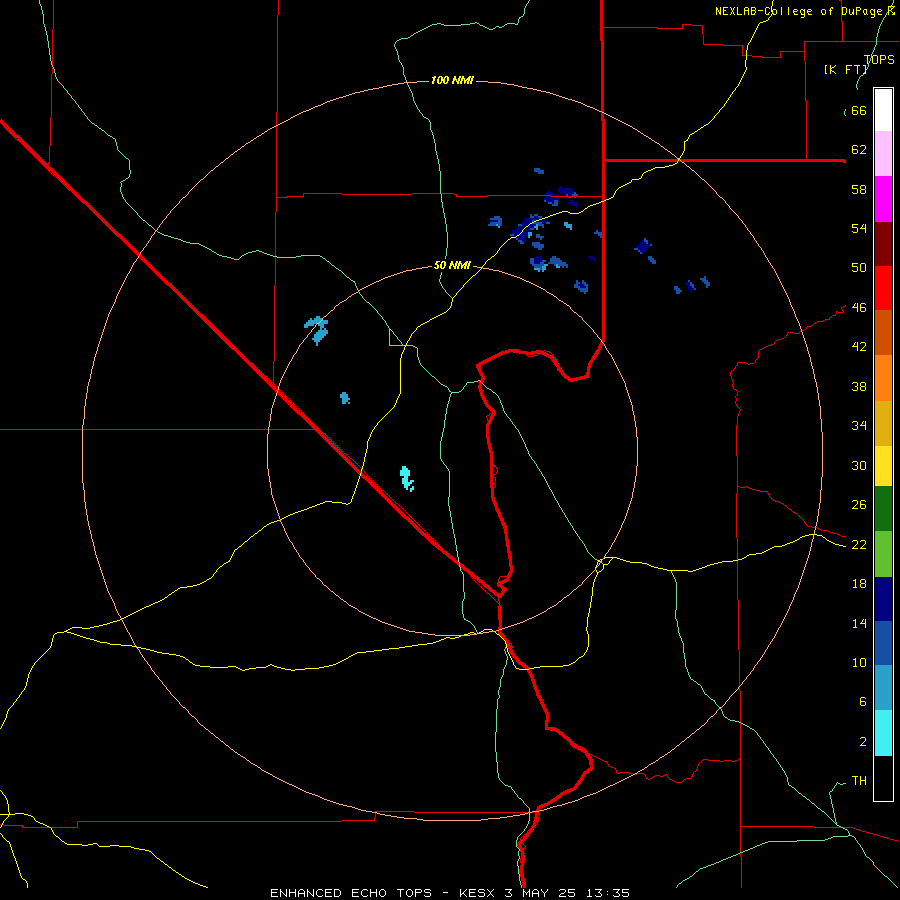Click the '100 NMI' range ring label
Screen dimensions: 900x900
point(452,80)
